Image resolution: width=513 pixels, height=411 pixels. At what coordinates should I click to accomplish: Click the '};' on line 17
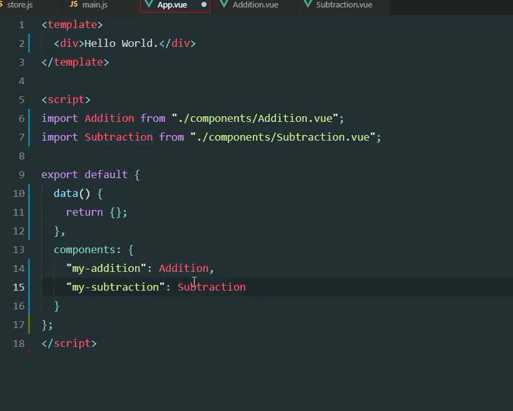[x=47, y=325]
